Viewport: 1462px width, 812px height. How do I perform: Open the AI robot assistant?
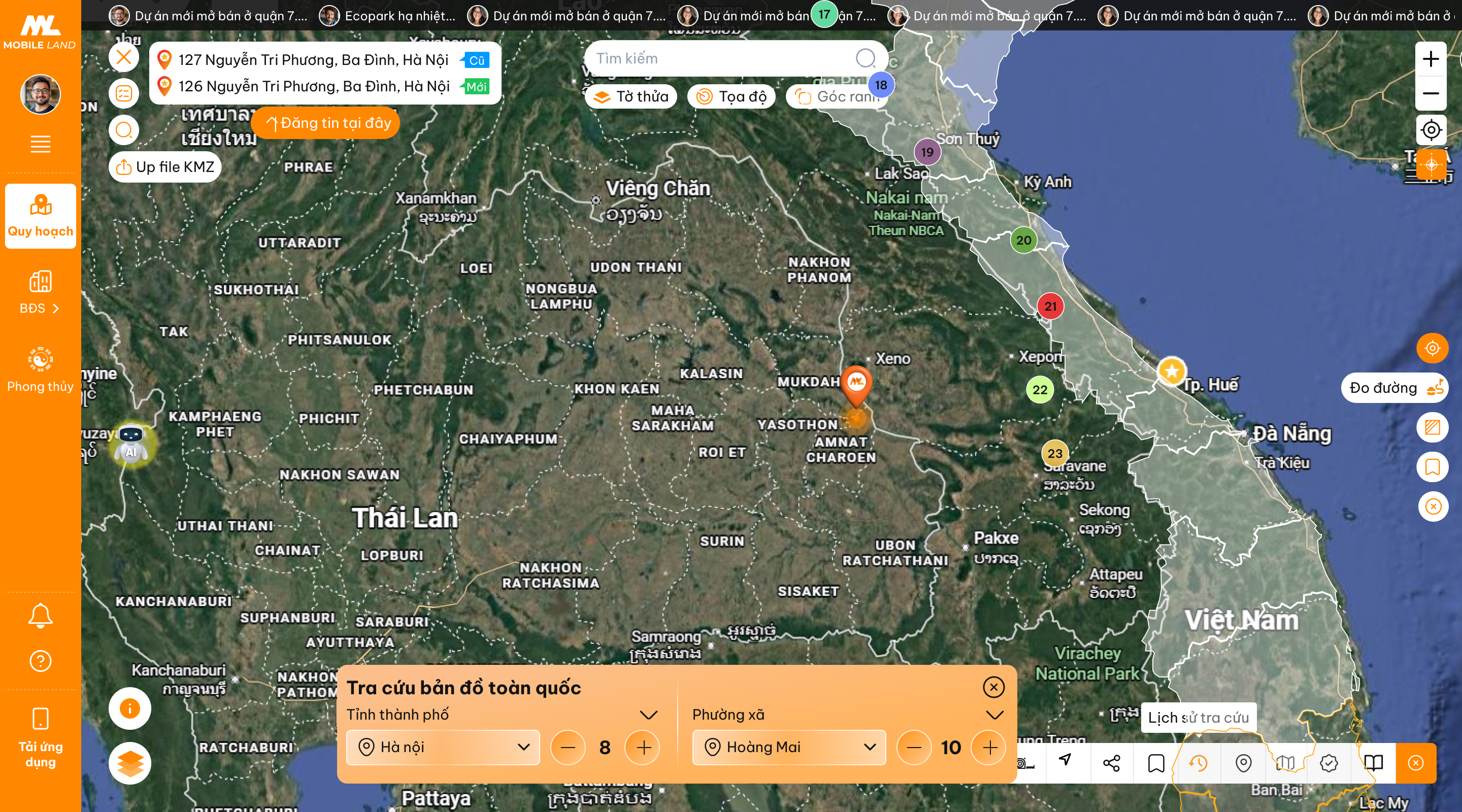[x=131, y=444]
